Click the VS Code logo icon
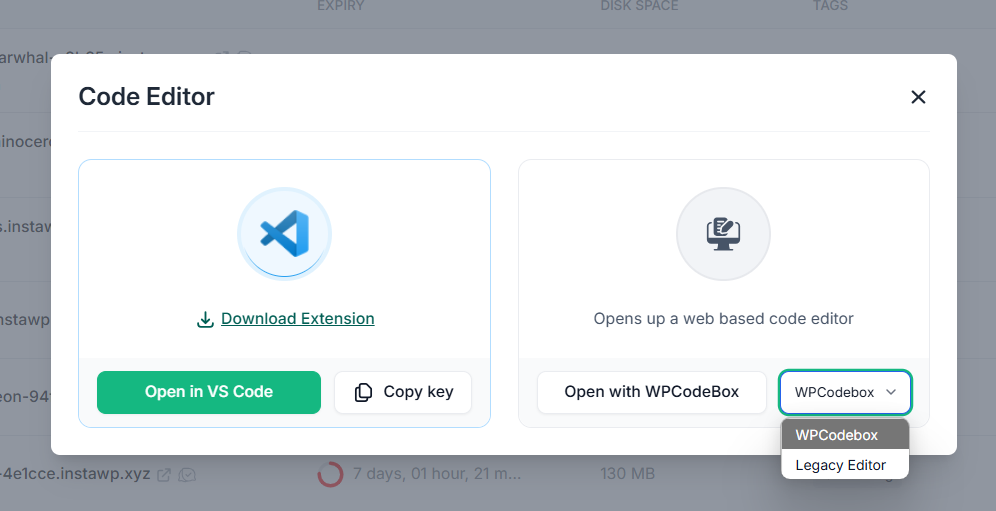The image size is (996, 511). [x=285, y=233]
